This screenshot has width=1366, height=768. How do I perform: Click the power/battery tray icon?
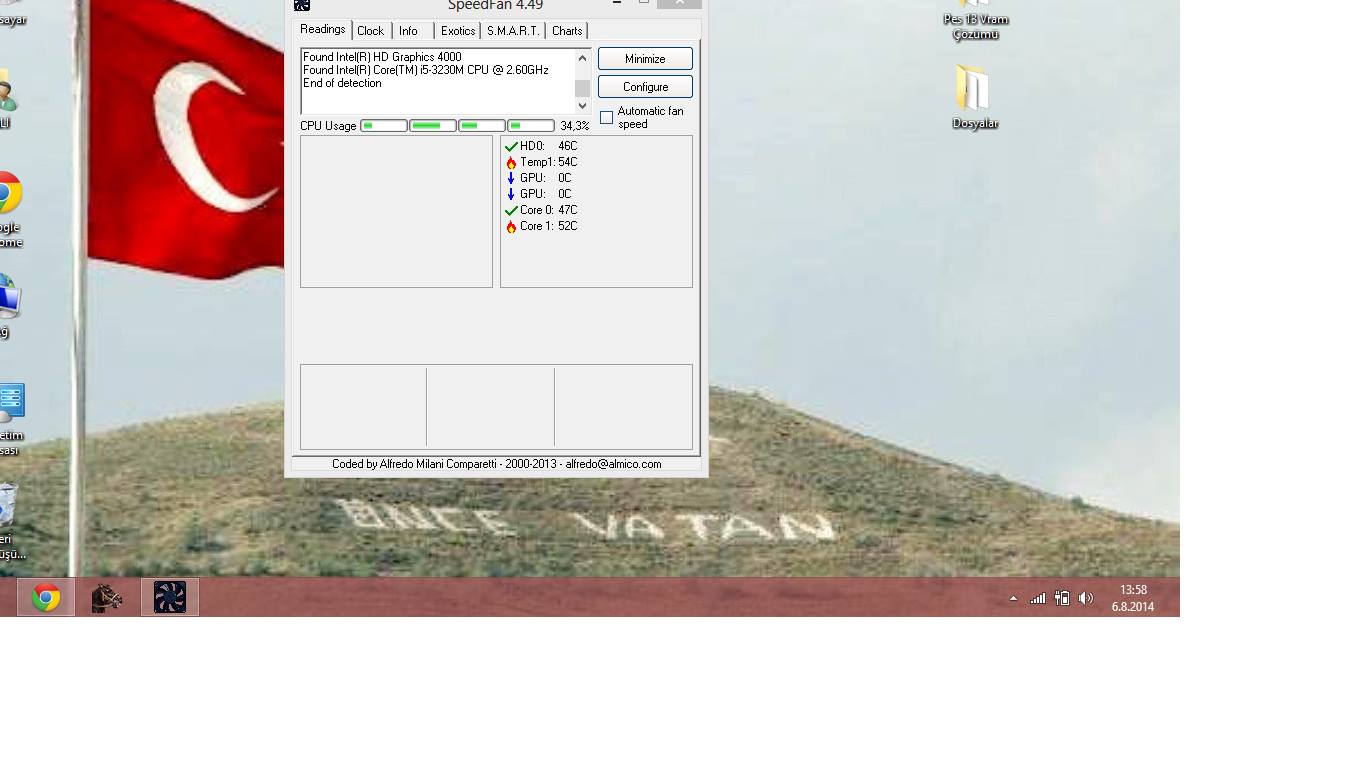[x=1062, y=599]
